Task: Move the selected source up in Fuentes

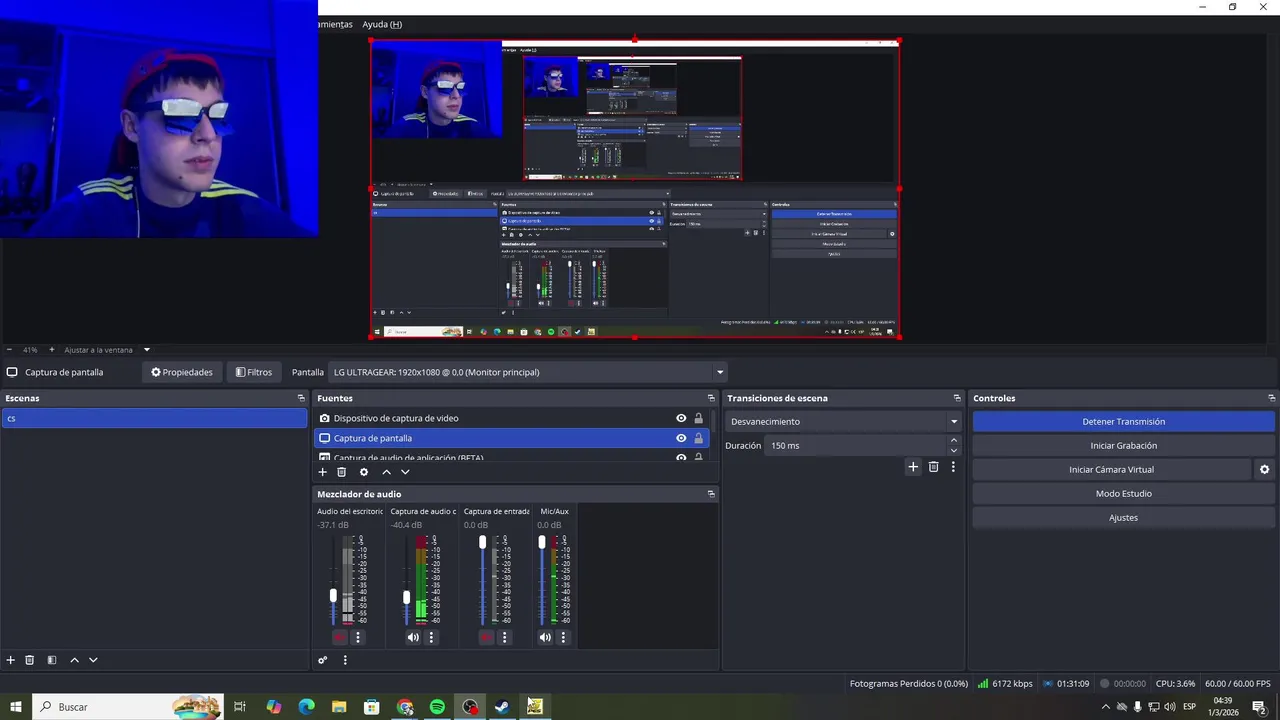Action: tap(386, 472)
